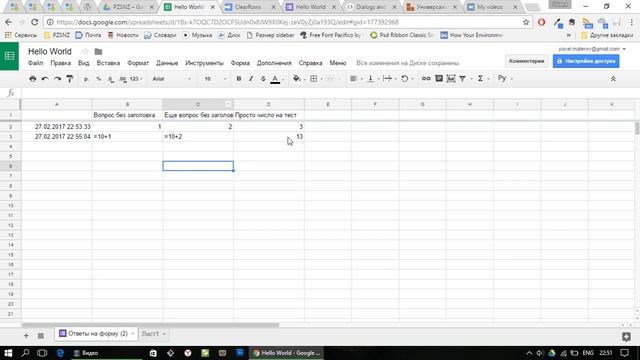The width and height of the screenshot is (640, 360).
Task: Open the Дополнения menu
Action: 274,63
